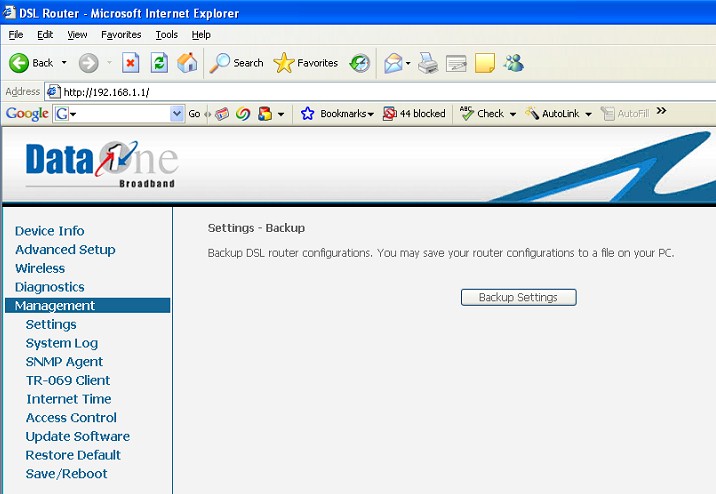The height and width of the screenshot is (494, 716).
Task: Open Check dropdown arrow
Action: point(513,114)
